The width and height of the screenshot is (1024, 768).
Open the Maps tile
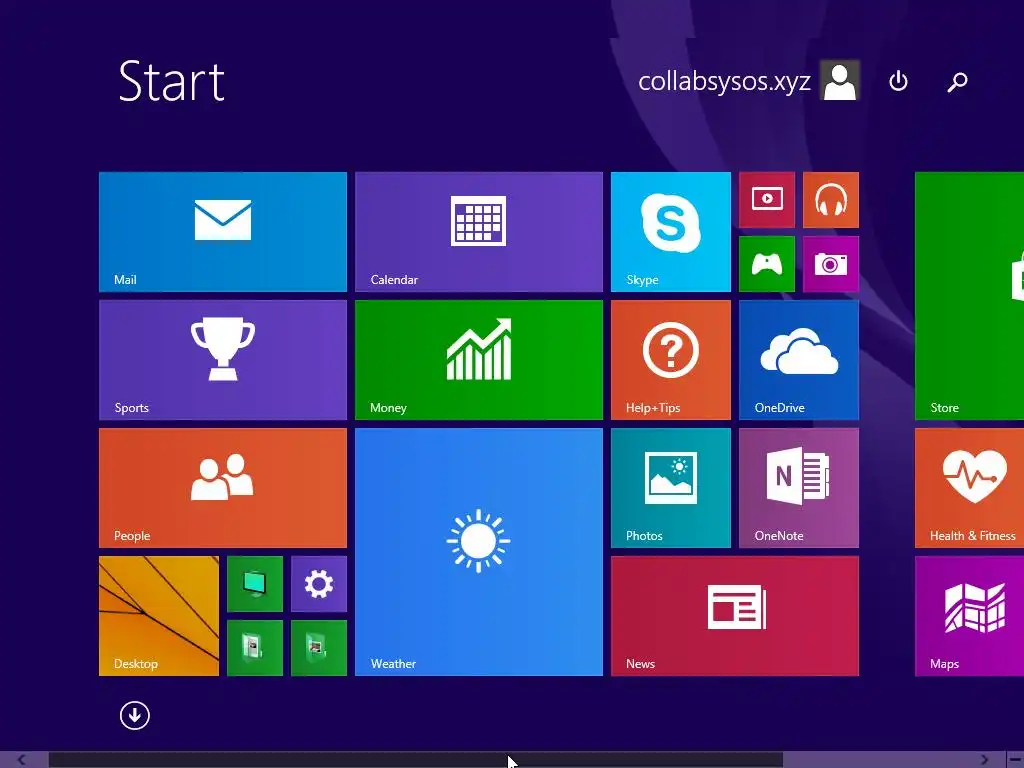pyautogui.click(x=969, y=616)
